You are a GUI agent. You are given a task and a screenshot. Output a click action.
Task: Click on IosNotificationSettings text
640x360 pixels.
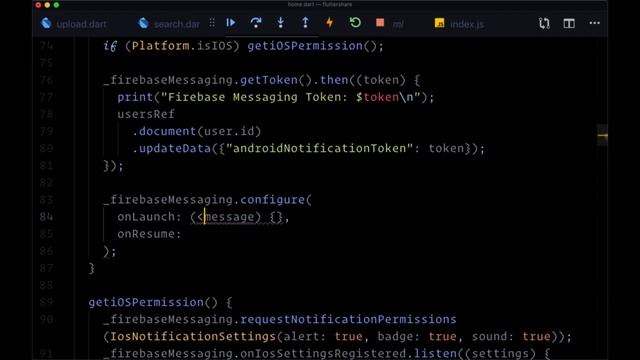click(193, 336)
